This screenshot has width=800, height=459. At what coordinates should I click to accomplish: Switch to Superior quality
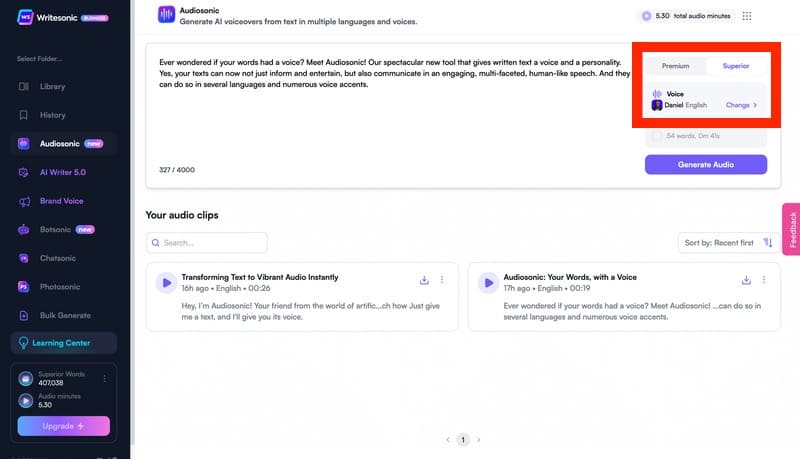736,66
